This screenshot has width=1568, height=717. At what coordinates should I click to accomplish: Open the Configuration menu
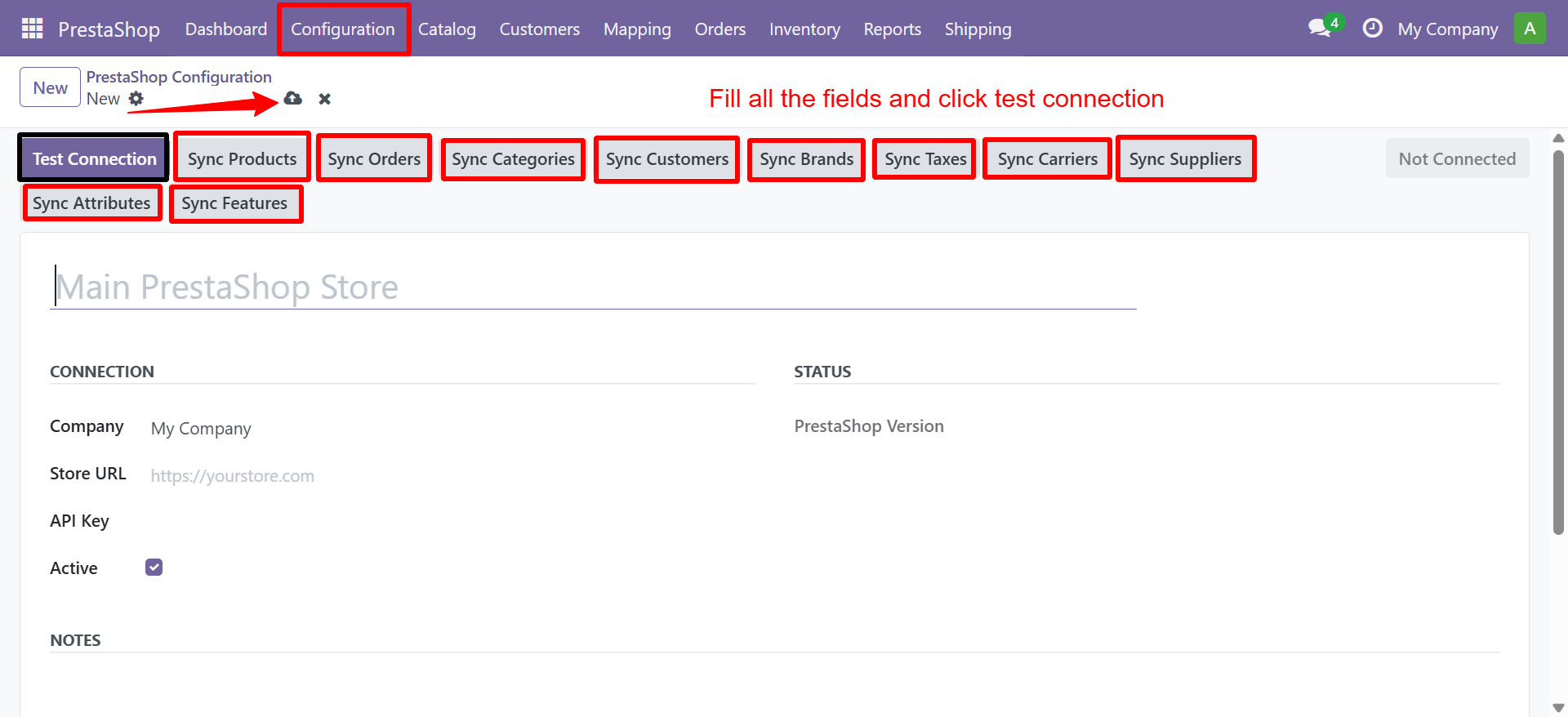click(x=343, y=29)
